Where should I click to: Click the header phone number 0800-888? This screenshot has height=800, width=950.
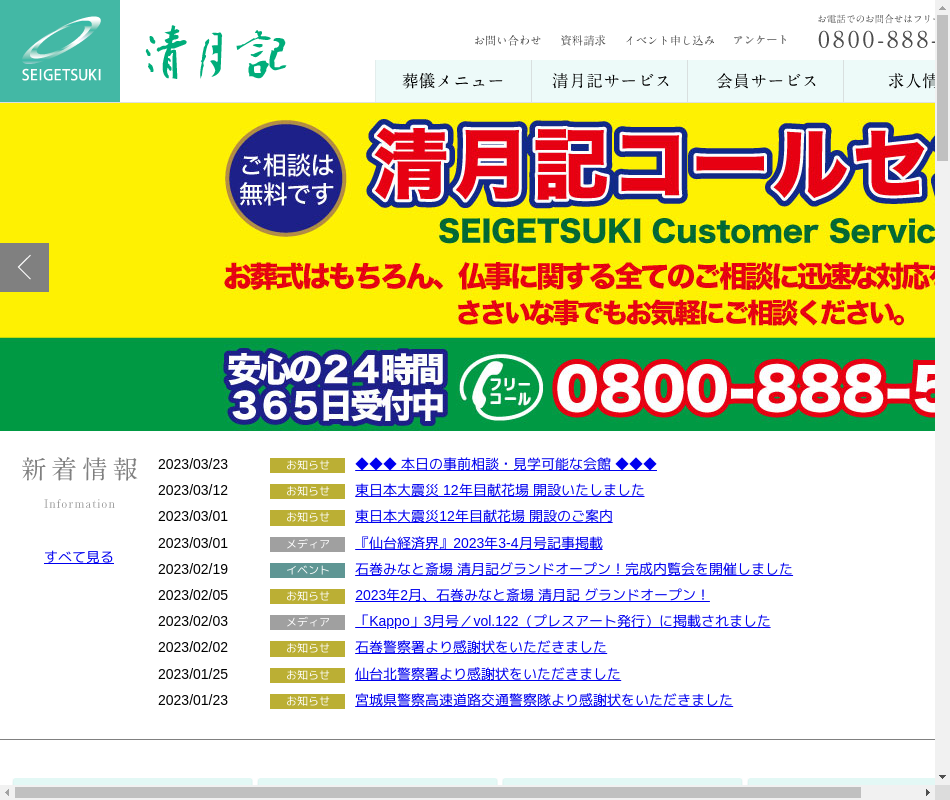point(876,40)
